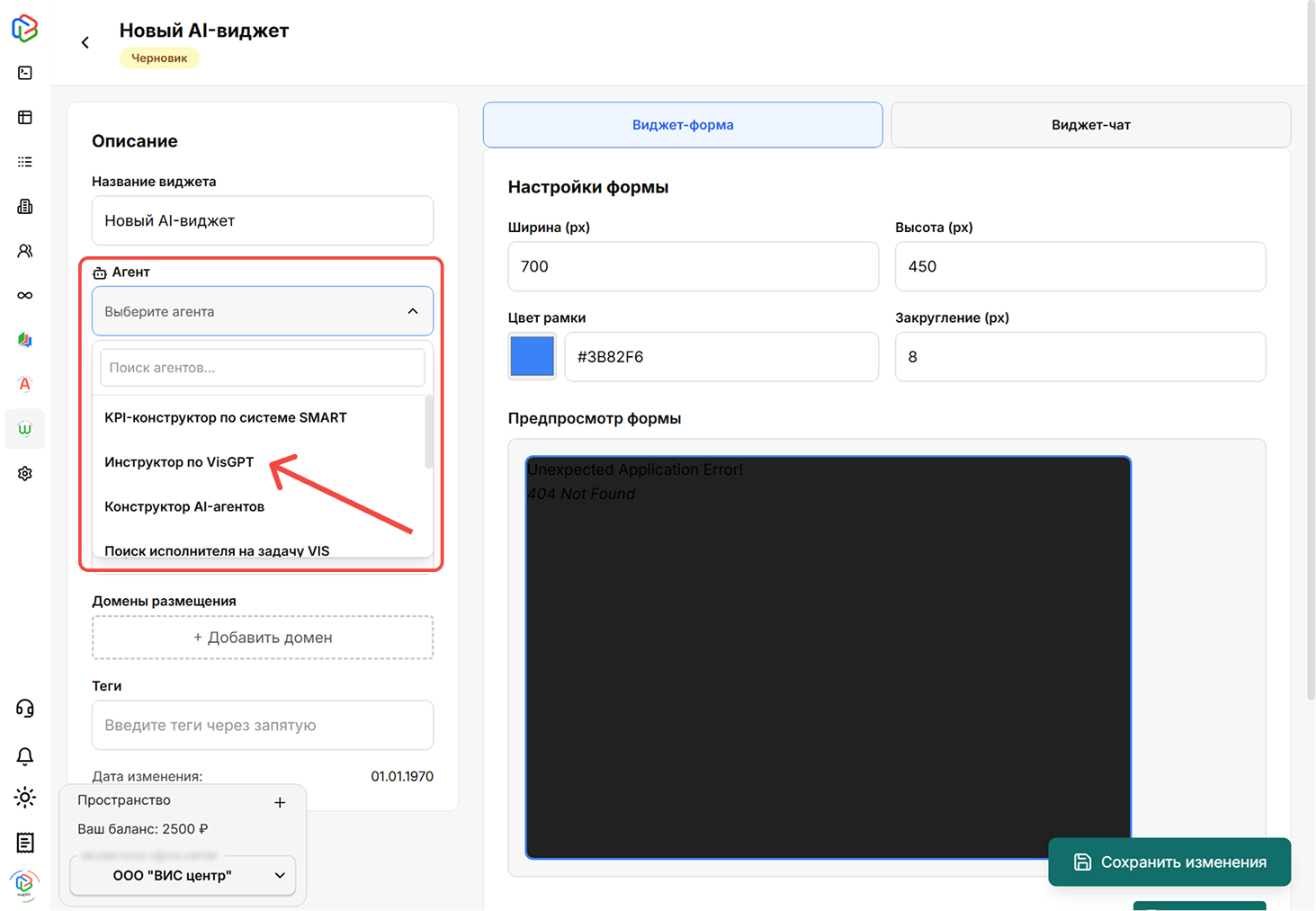Open the settings gear in the sidebar

click(25, 473)
